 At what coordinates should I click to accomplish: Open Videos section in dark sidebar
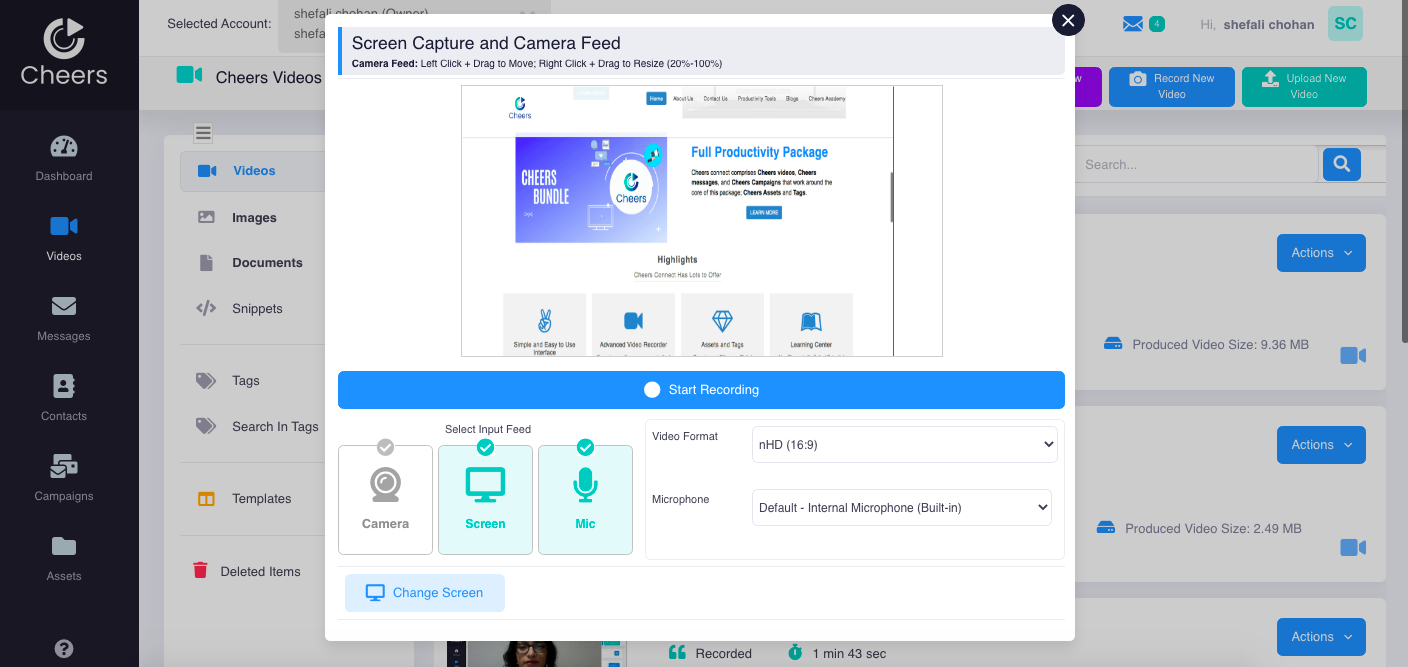[x=64, y=238]
